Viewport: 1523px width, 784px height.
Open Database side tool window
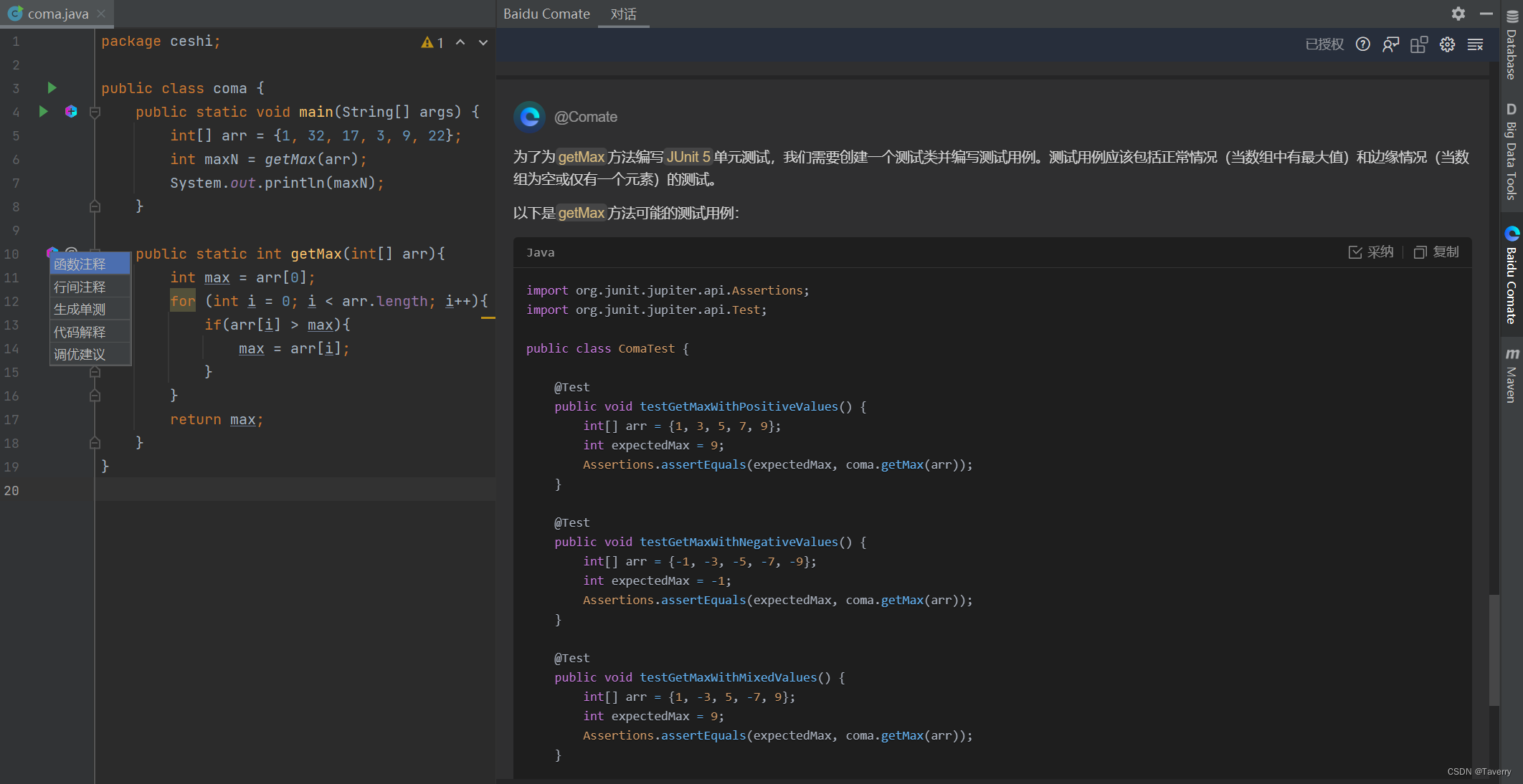tap(1512, 44)
